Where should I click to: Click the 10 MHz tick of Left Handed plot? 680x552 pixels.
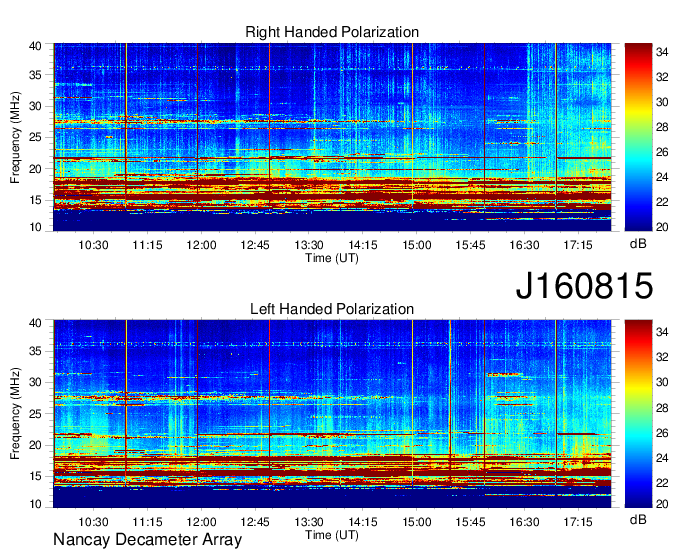(x=35, y=504)
